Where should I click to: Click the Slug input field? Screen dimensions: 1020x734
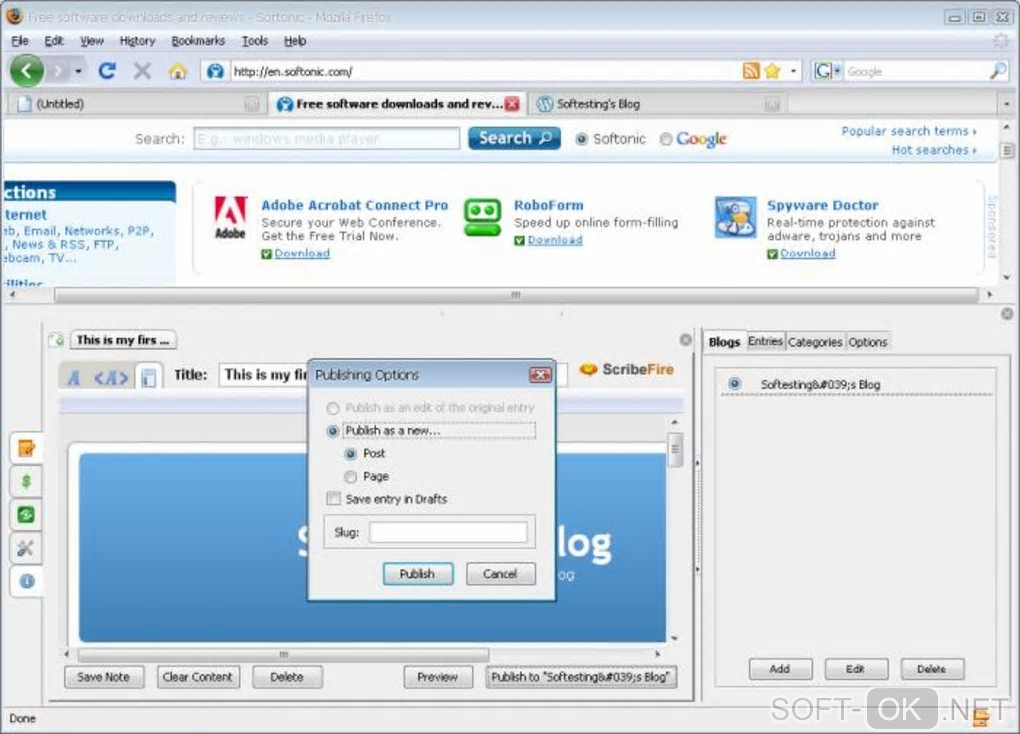(x=448, y=532)
